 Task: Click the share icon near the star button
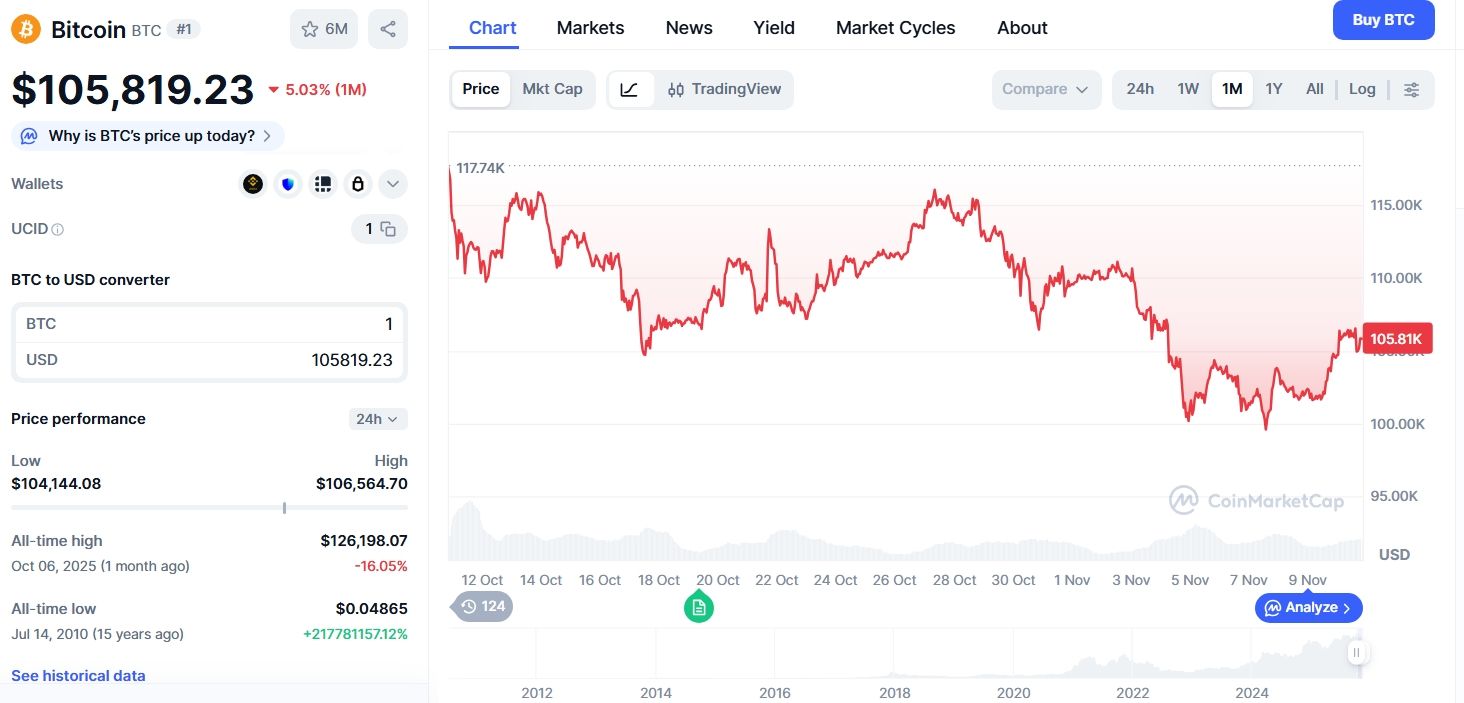(x=388, y=29)
